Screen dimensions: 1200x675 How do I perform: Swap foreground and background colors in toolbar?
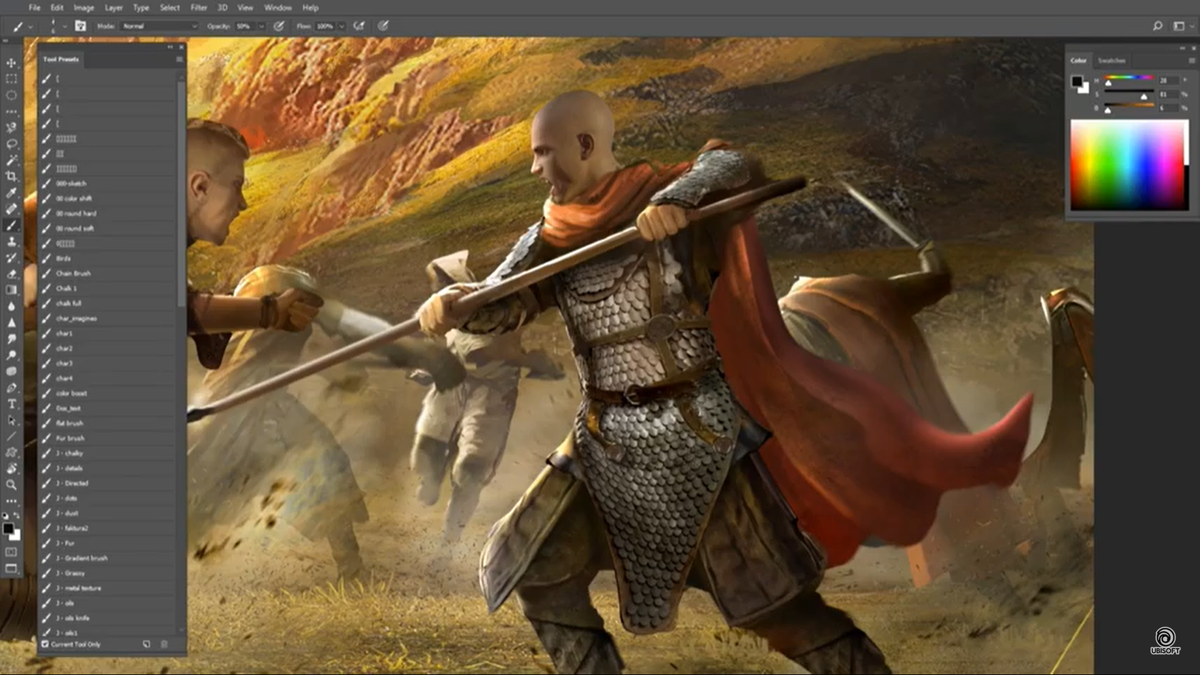pyautogui.click(x=17, y=515)
